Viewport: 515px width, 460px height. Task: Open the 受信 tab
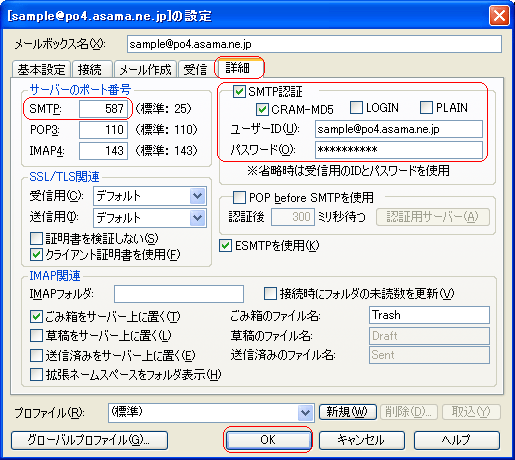[x=196, y=69]
